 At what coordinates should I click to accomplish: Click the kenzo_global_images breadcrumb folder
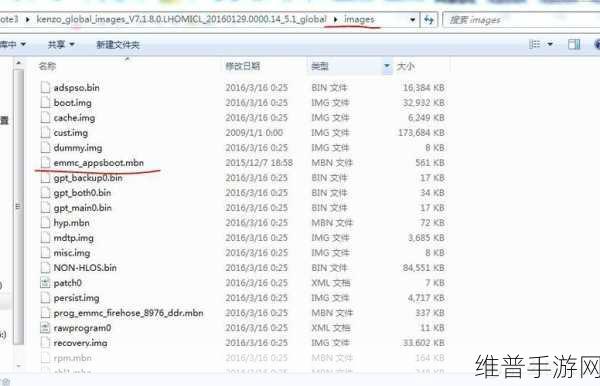(x=182, y=19)
